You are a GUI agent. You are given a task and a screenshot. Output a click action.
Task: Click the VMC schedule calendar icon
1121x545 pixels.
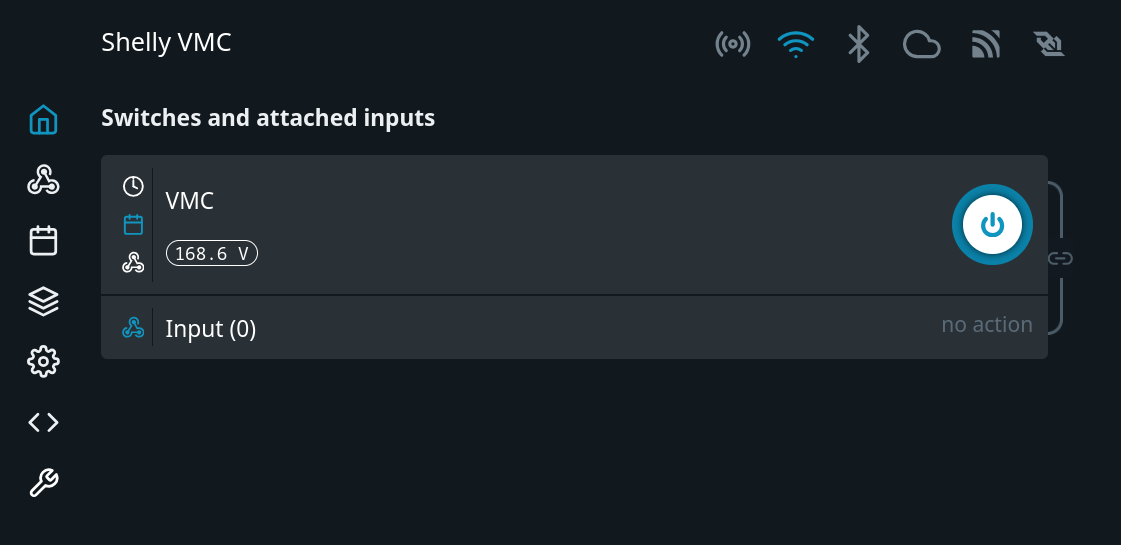pyautogui.click(x=133, y=224)
